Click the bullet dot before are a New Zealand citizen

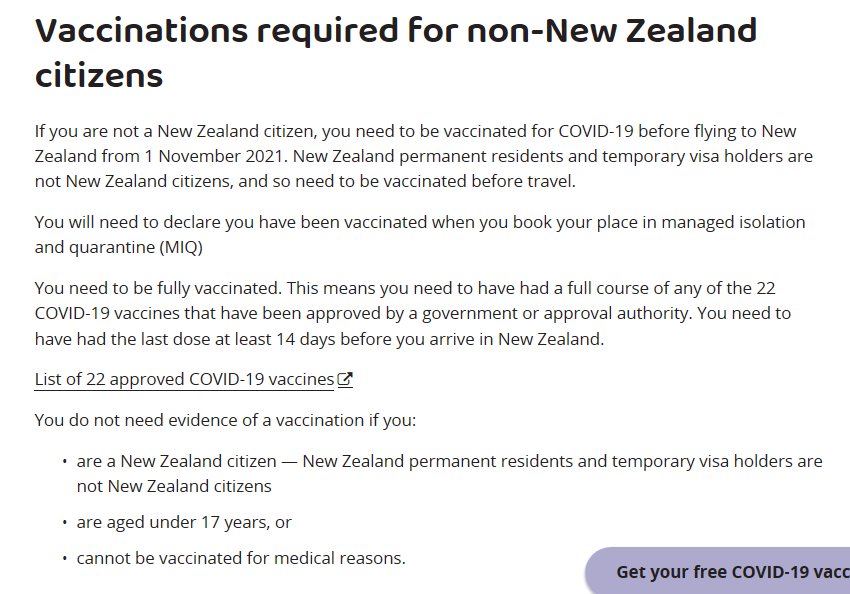(63, 462)
